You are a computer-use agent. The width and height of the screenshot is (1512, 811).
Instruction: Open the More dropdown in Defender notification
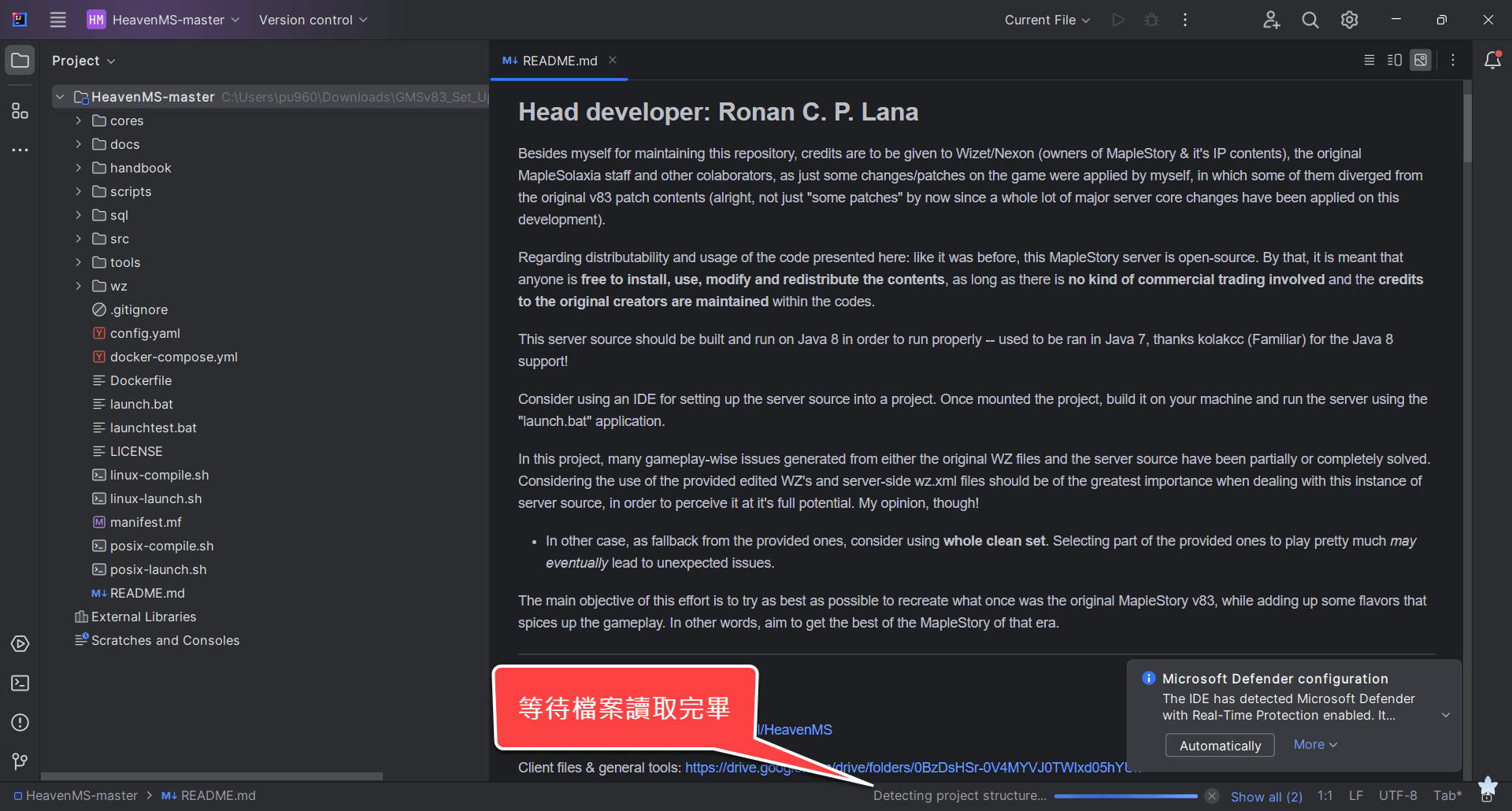point(1315,745)
